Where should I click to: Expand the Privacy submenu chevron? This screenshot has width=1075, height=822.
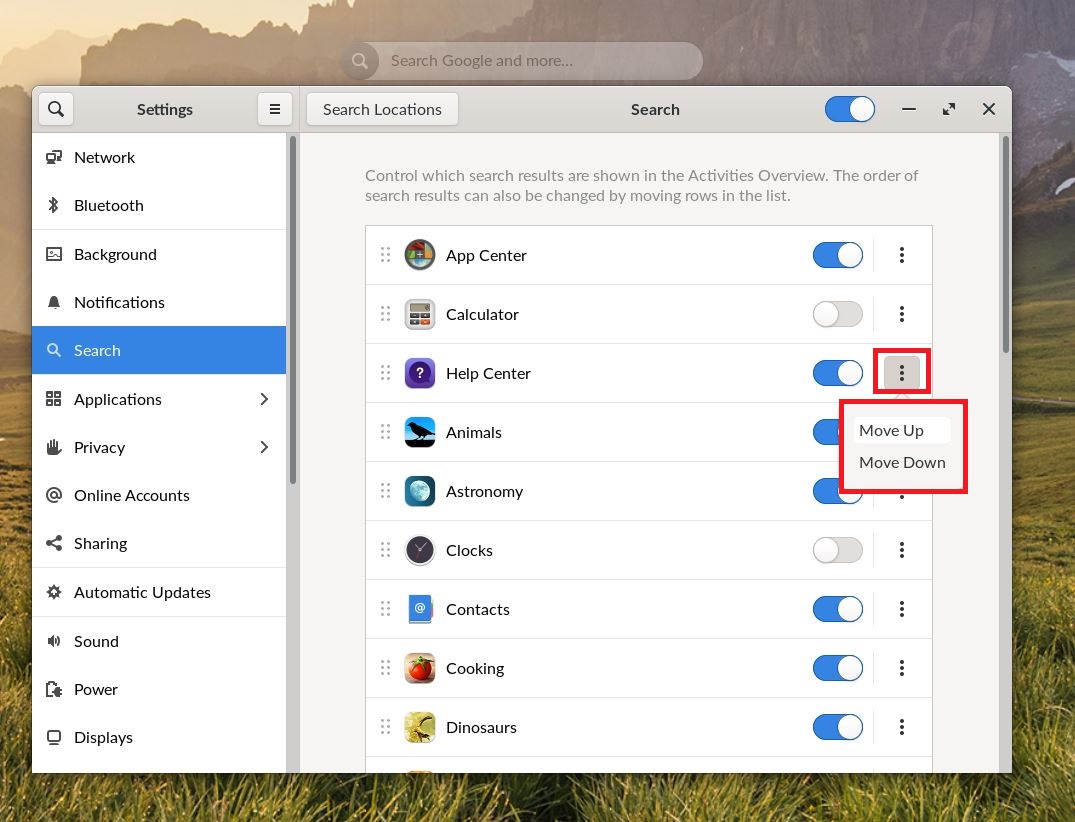(x=265, y=447)
